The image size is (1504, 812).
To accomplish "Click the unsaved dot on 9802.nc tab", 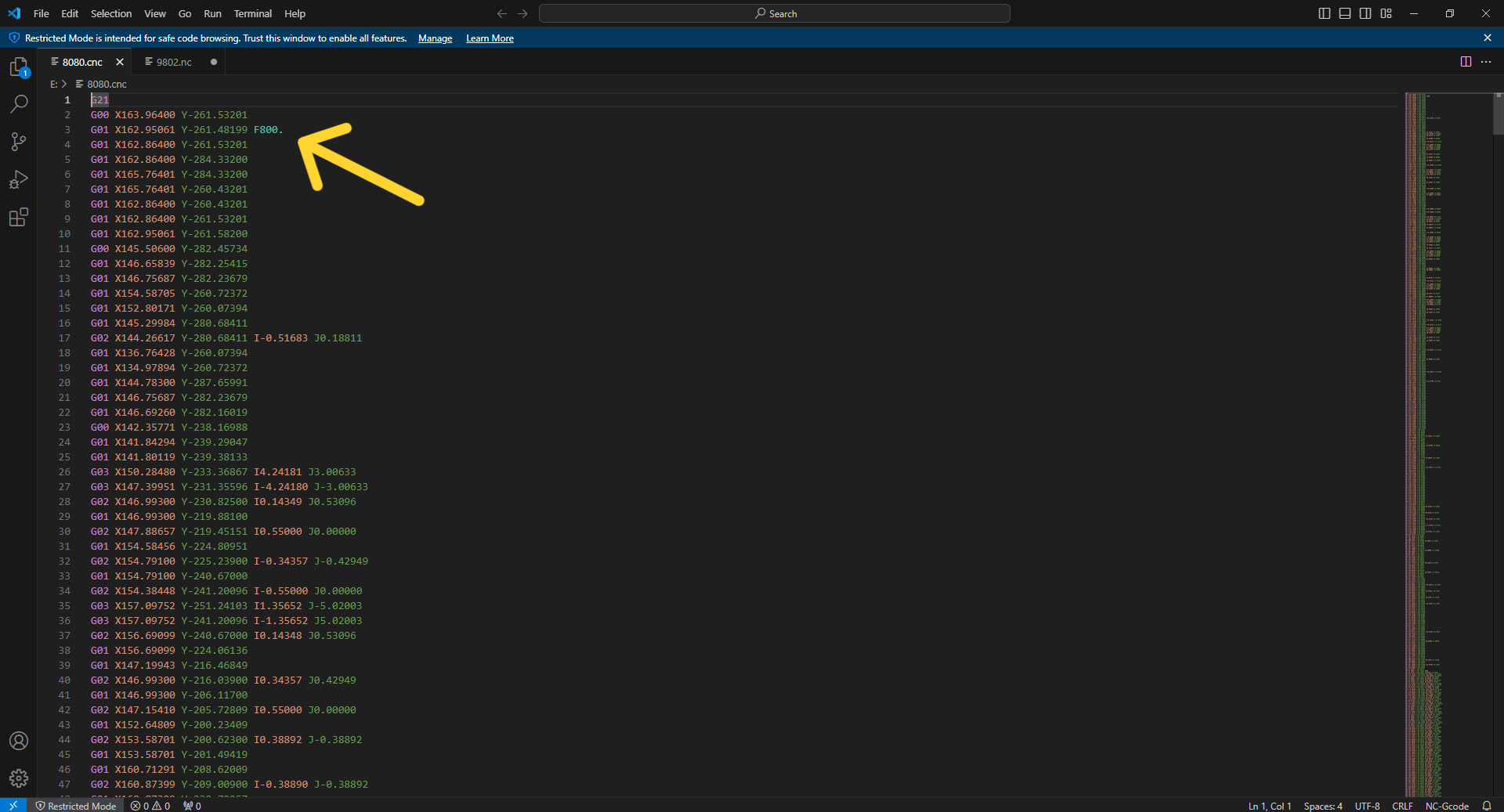I will coord(214,62).
